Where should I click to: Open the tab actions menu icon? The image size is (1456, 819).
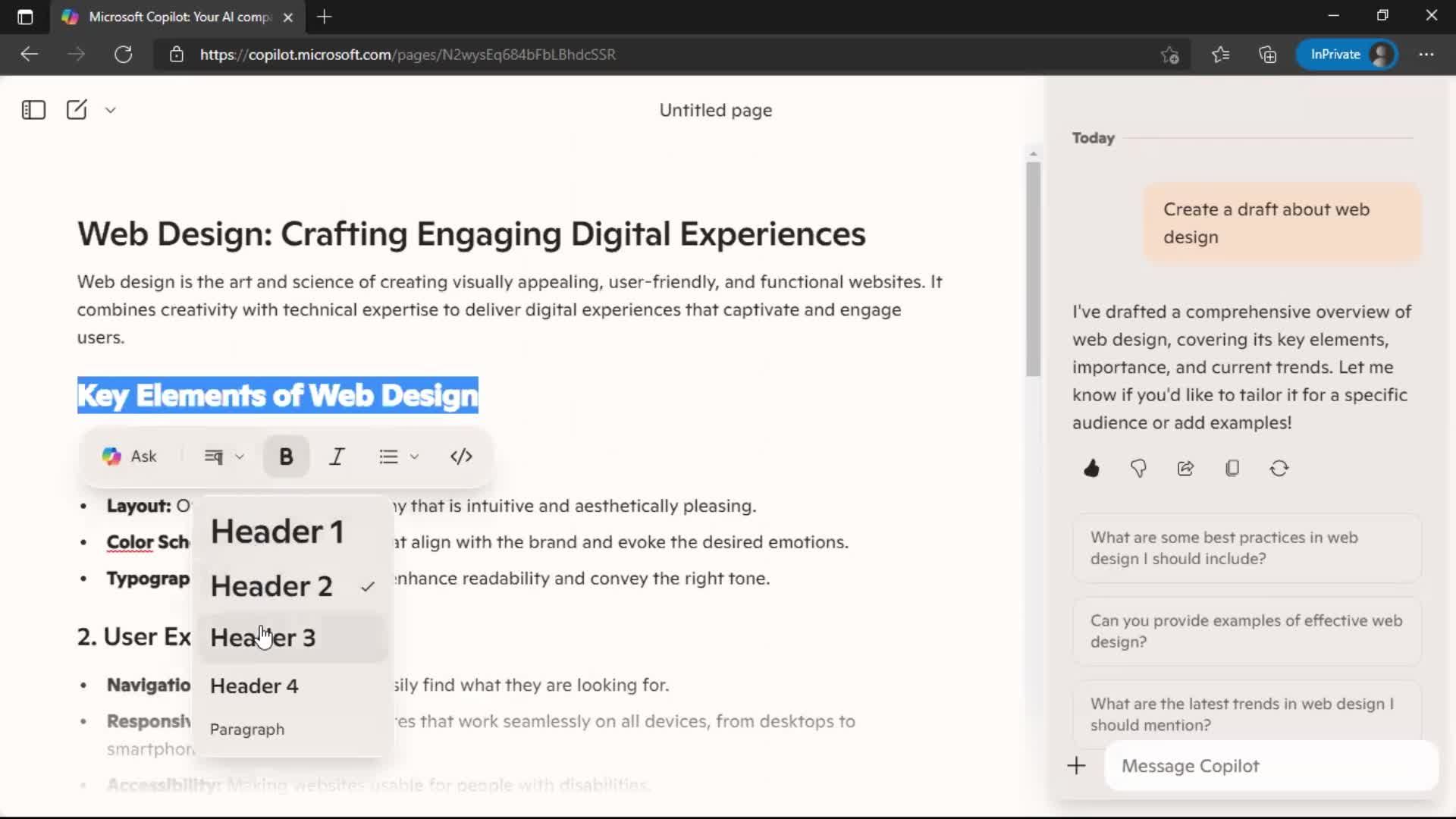coord(25,17)
